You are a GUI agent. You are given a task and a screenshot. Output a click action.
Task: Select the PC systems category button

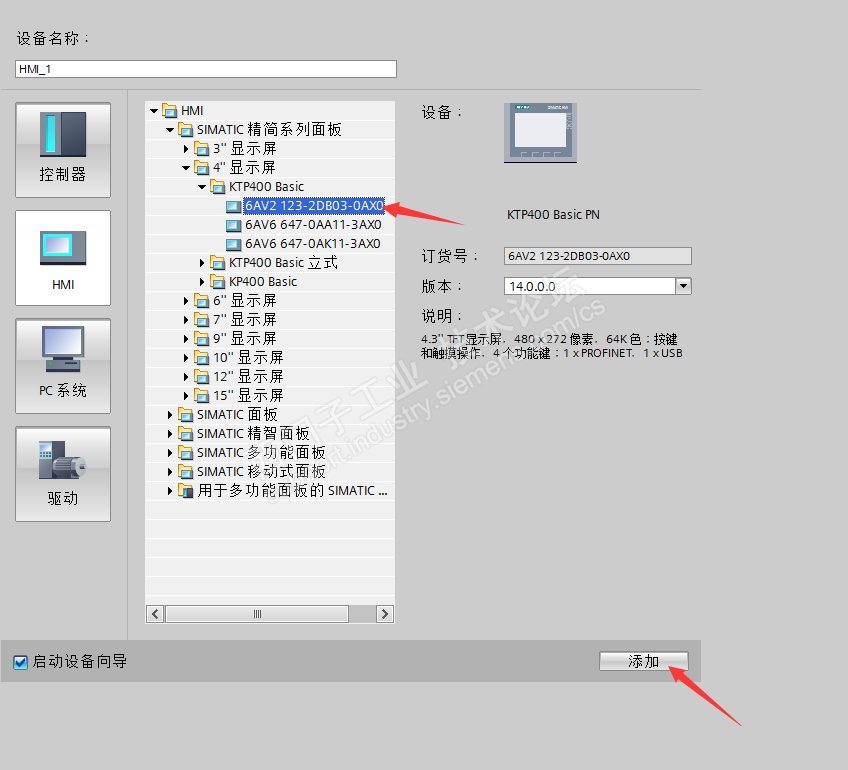point(63,366)
